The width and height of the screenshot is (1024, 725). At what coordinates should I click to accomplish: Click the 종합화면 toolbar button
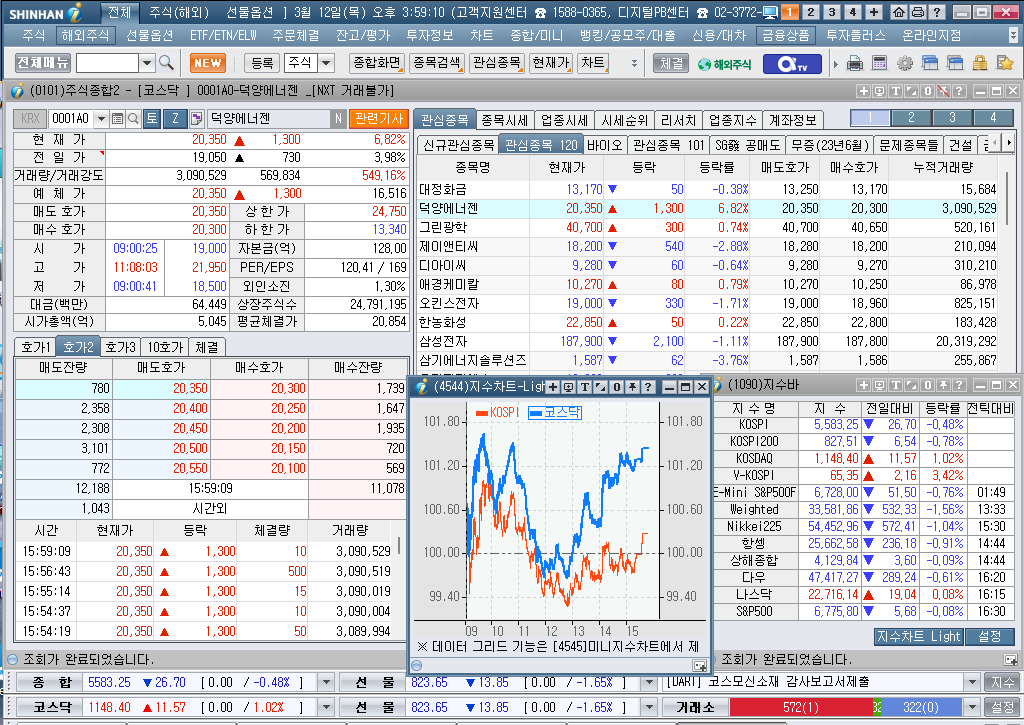(x=377, y=63)
